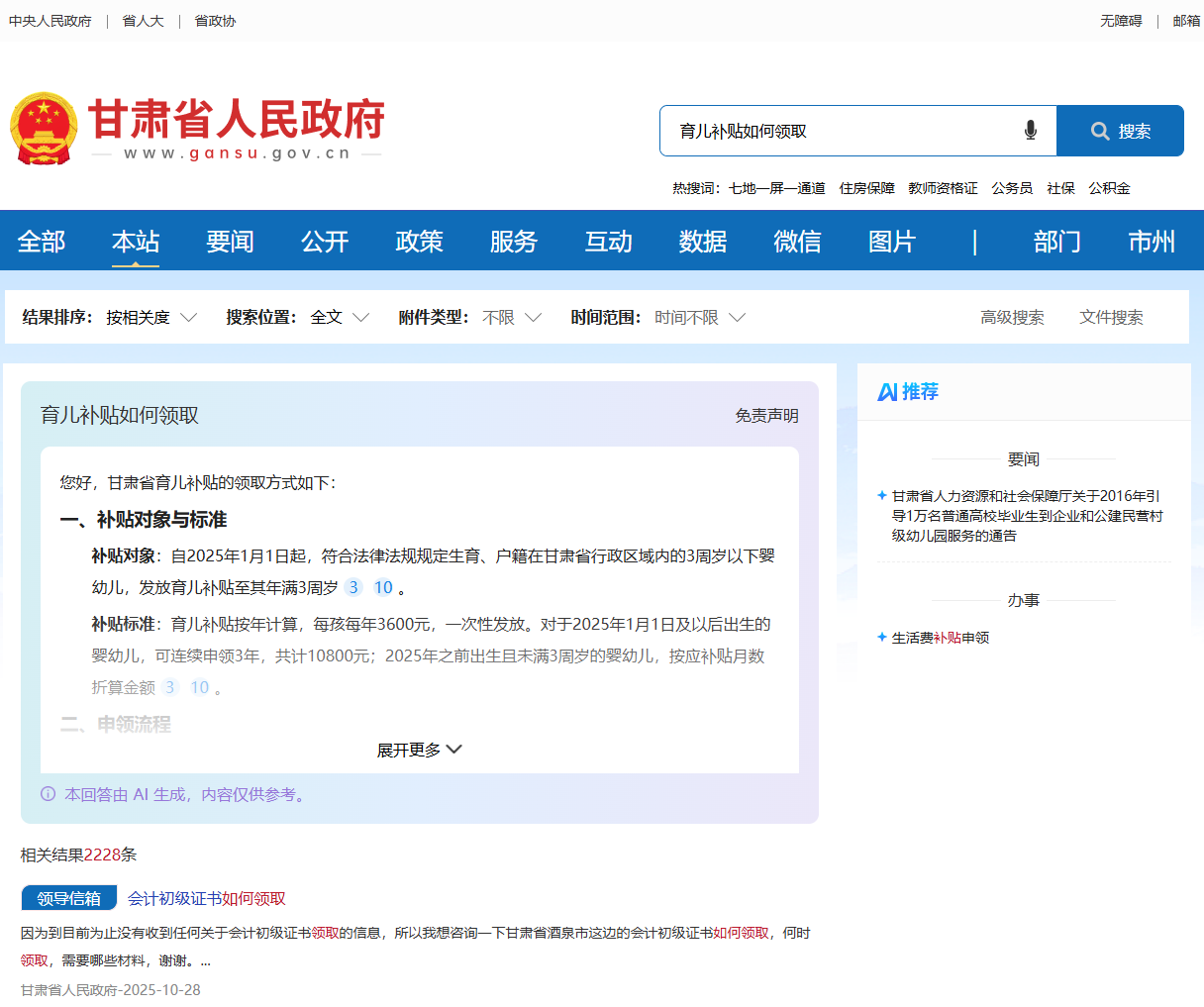
Task: Click the hot search word 公积金
Action: tap(1109, 187)
